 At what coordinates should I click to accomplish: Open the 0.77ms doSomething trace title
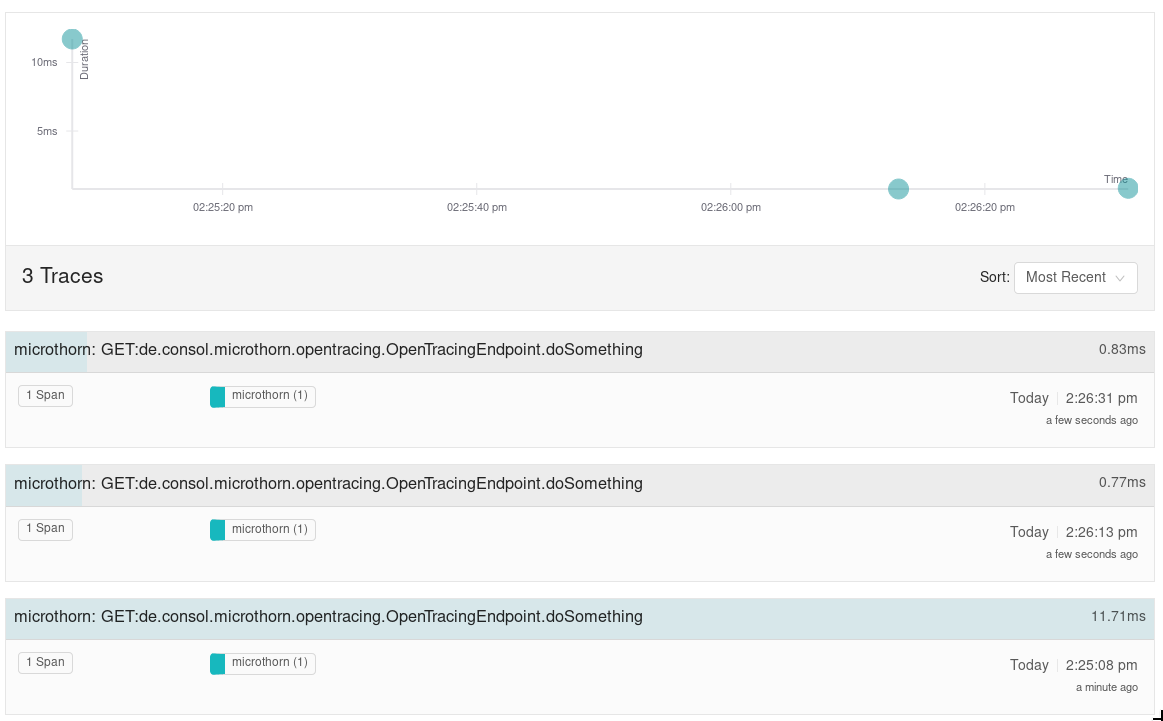[x=328, y=484]
